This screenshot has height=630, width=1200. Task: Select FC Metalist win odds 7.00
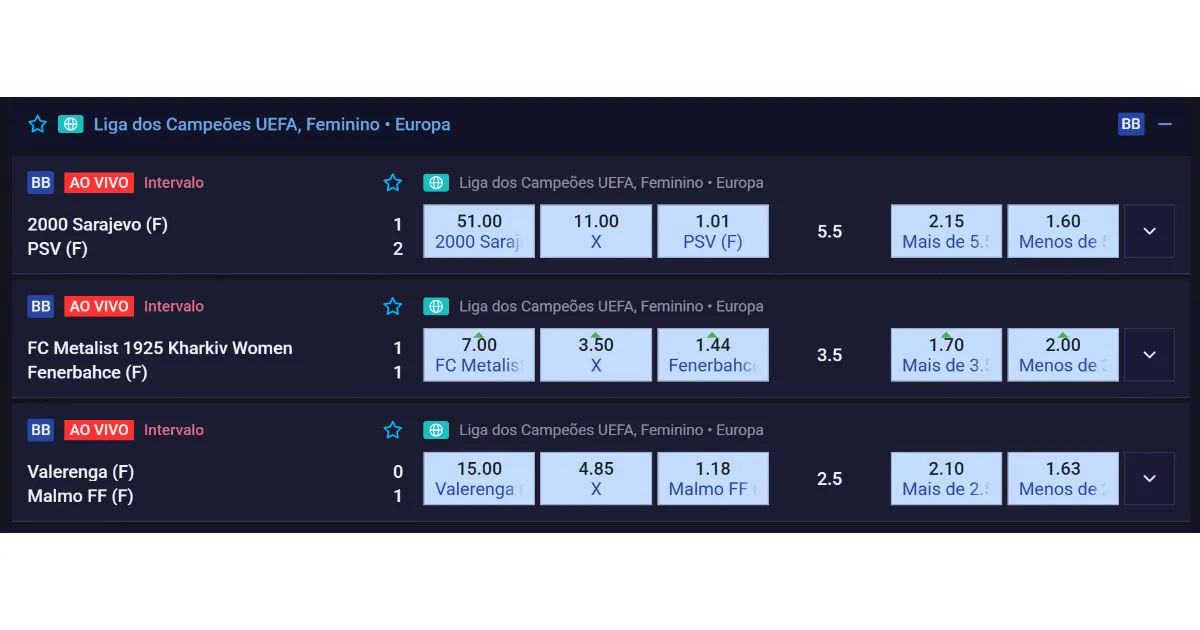479,355
